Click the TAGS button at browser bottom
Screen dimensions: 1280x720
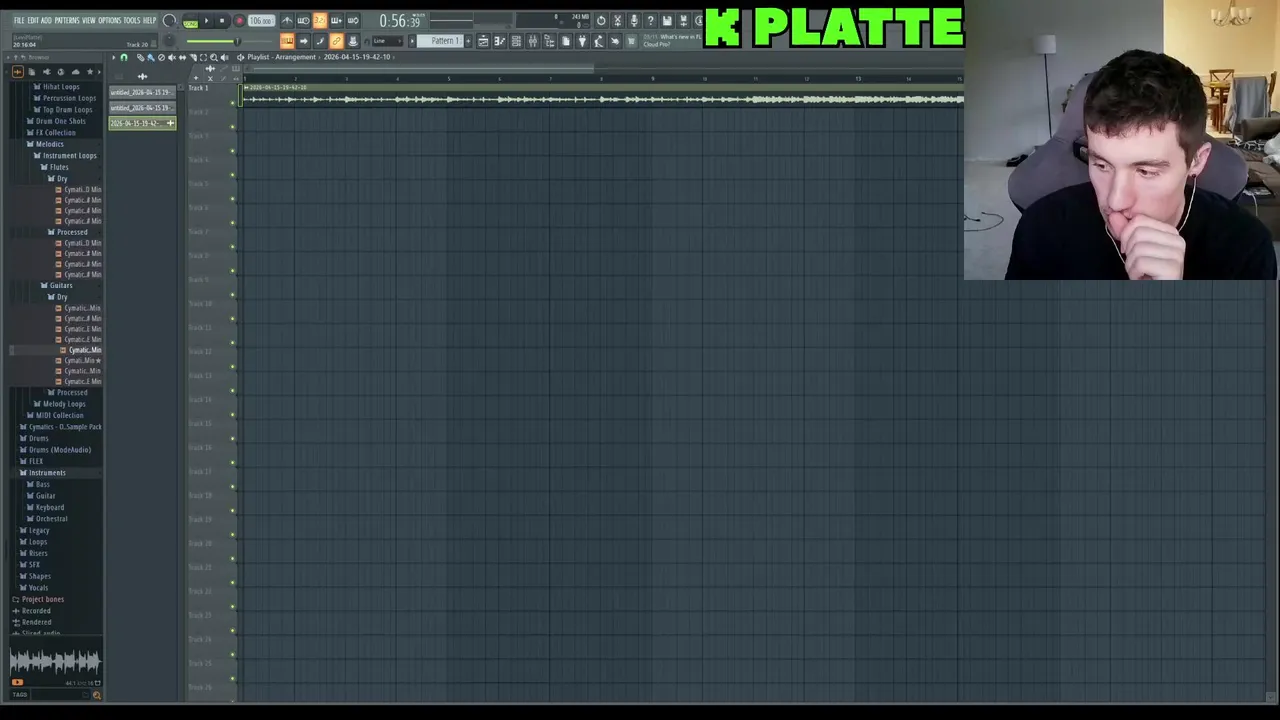click(x=20, y=694)
